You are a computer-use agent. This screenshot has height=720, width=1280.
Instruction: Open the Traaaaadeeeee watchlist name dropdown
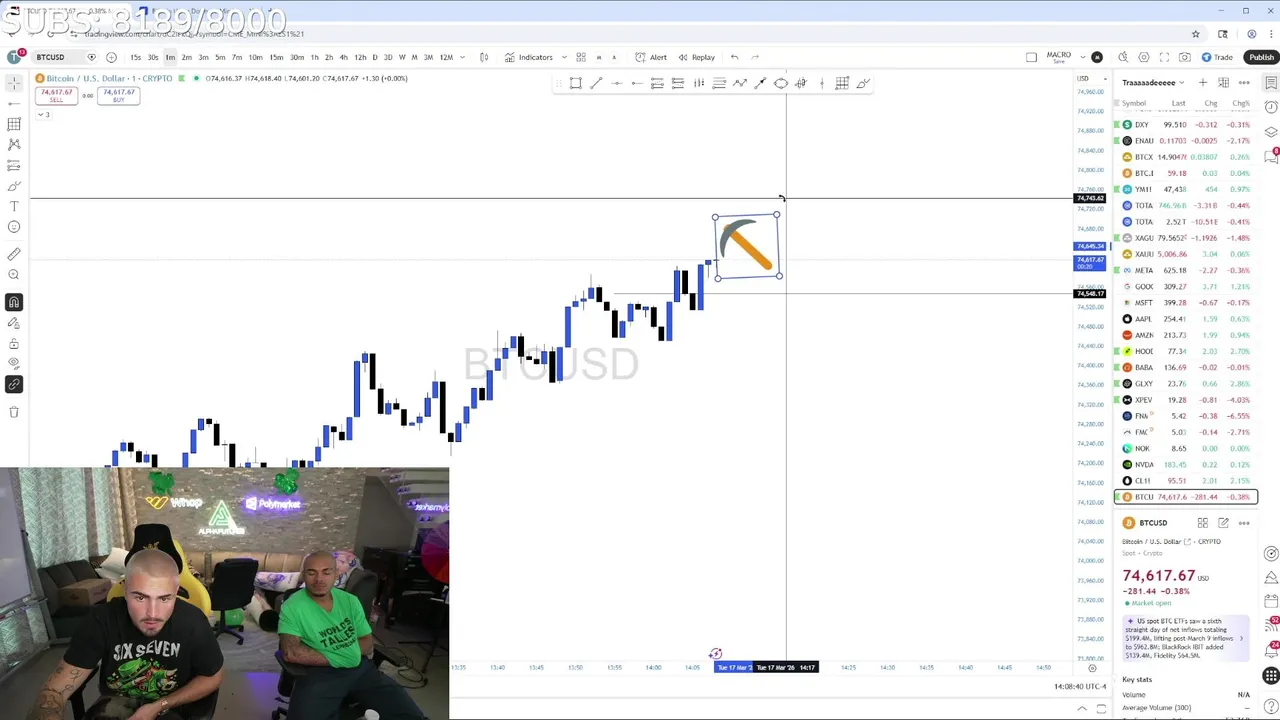point(1153,83)
